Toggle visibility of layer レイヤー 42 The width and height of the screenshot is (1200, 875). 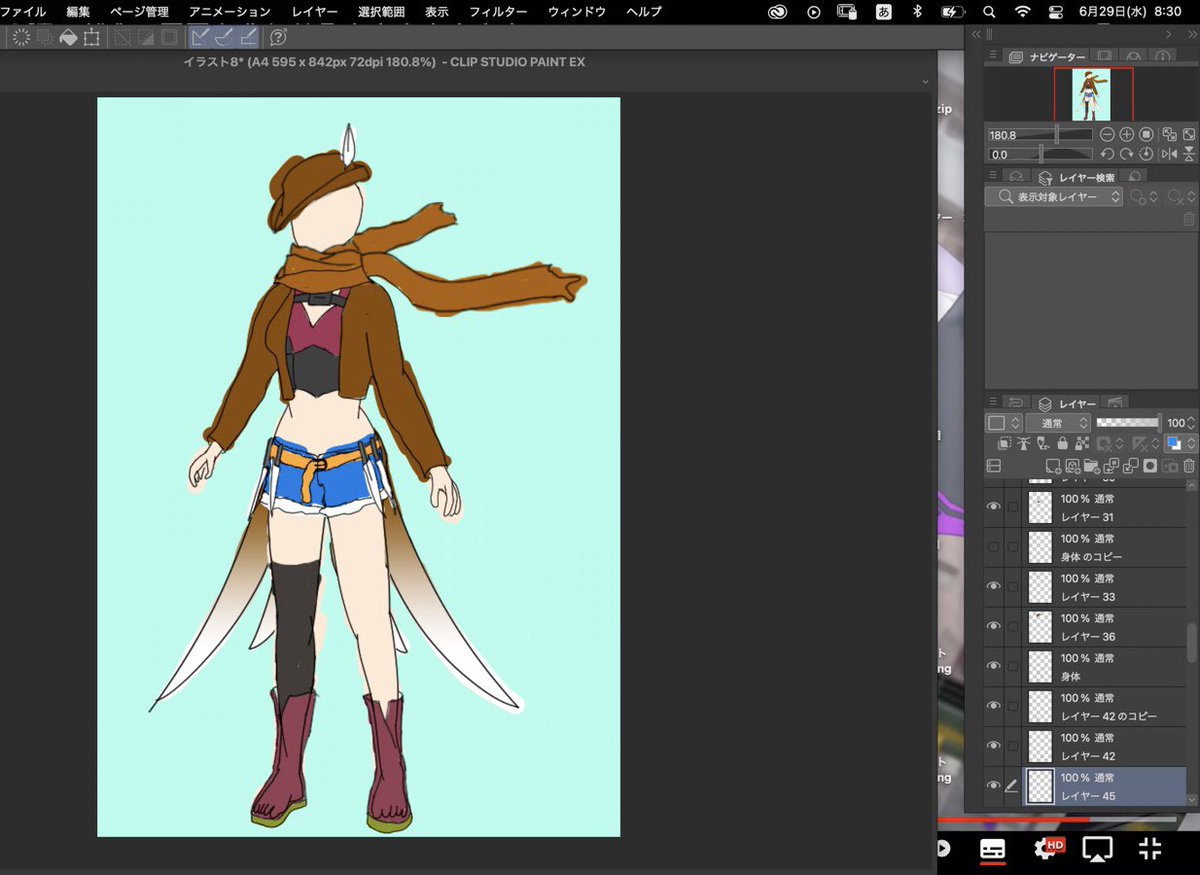click(x=993, y=746)
